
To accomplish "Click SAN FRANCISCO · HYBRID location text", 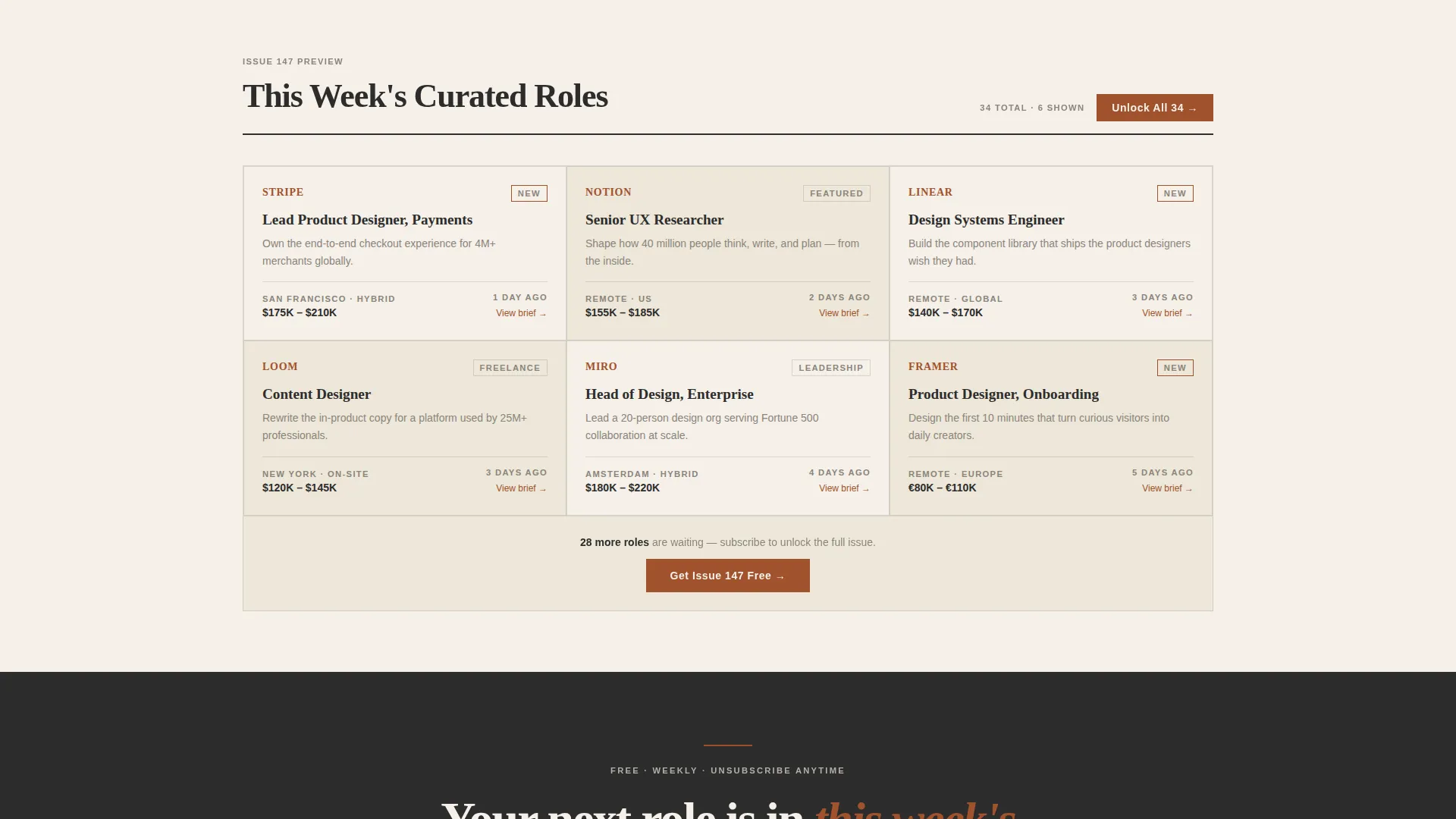I will click(x=328, y=299).
